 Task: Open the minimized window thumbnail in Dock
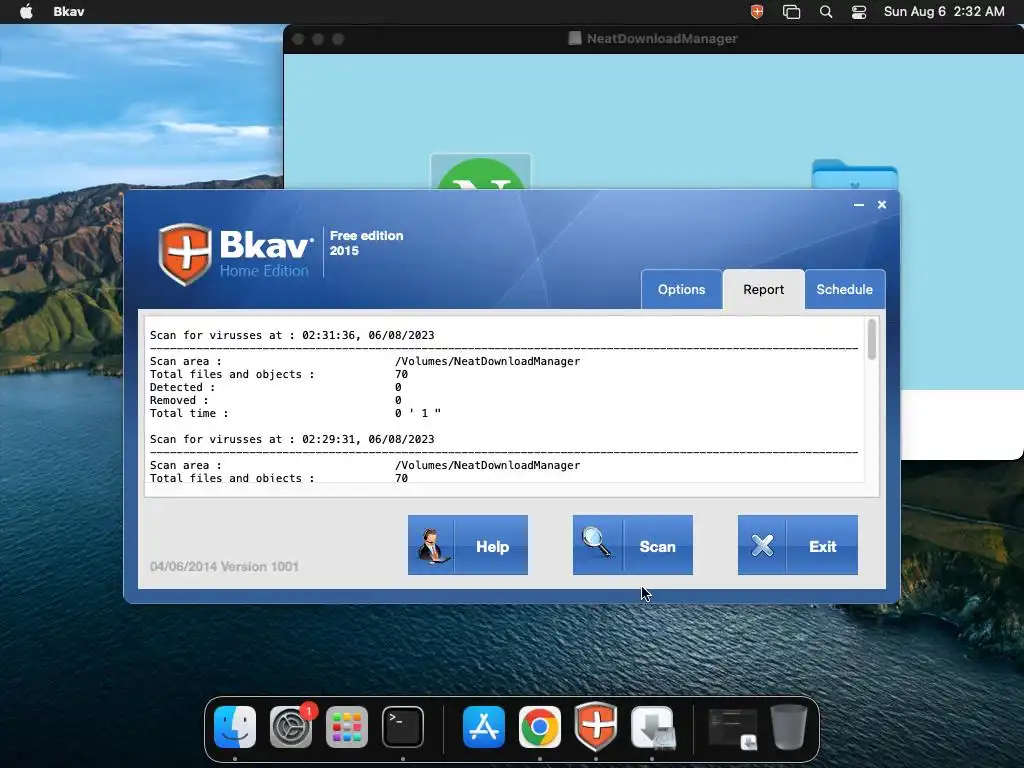(733, 728)
